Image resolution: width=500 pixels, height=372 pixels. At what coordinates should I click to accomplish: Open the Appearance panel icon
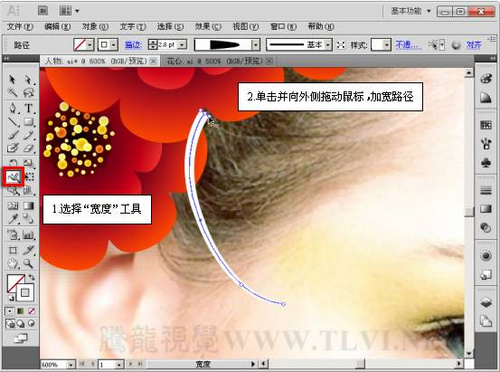tap(486, 256)
